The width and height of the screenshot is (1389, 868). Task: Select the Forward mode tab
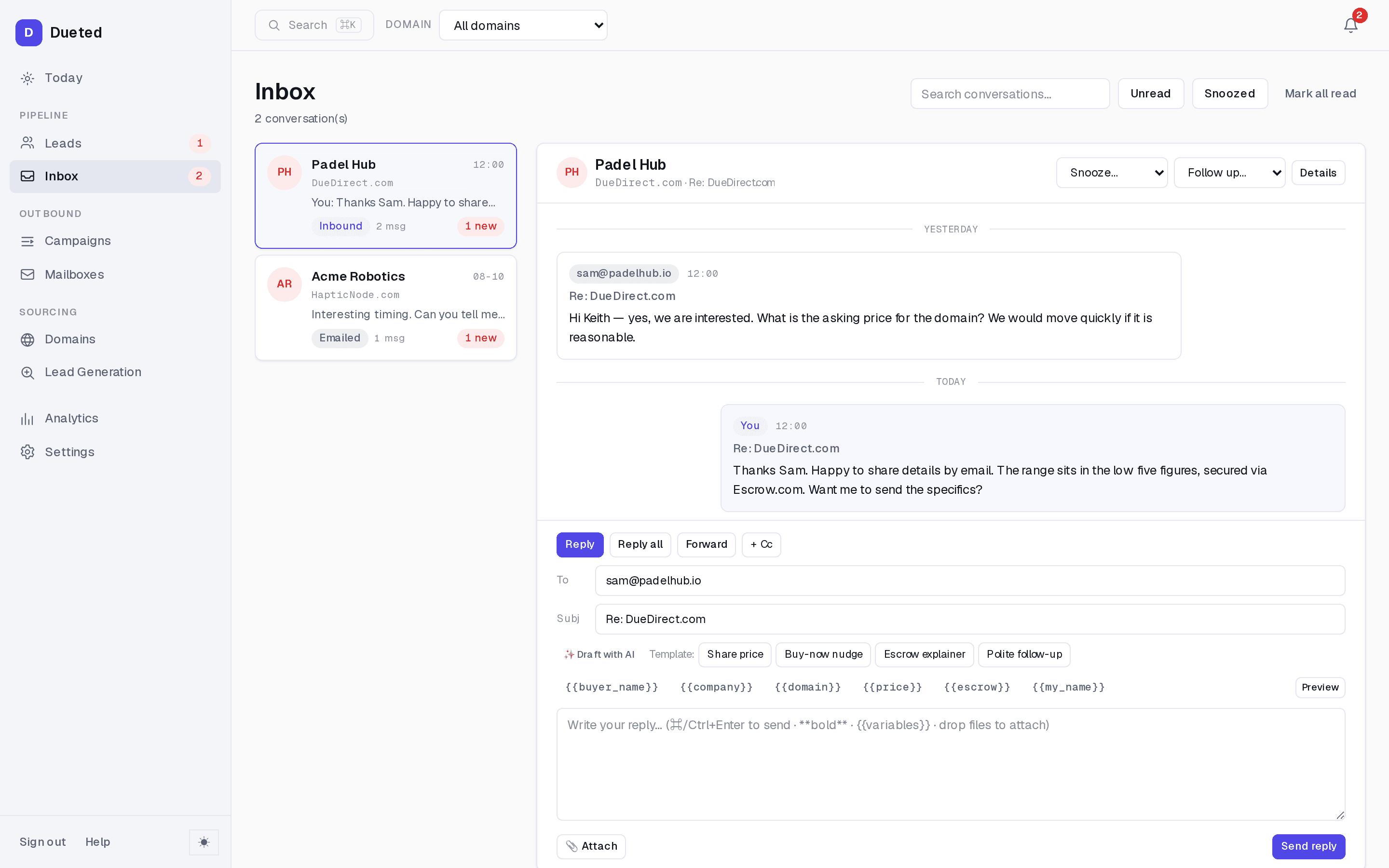click(706, 544)
